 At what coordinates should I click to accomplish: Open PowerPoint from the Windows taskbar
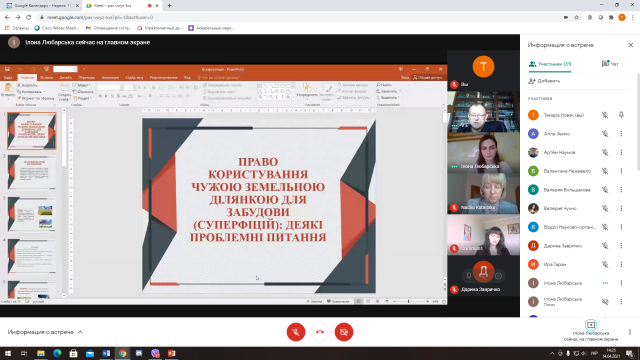tap(171, 353)
